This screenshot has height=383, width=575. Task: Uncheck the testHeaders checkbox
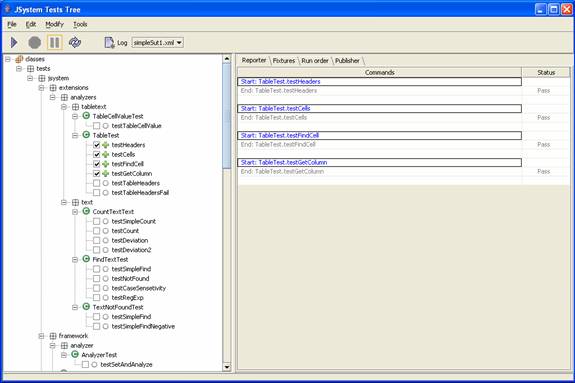coord(96,145)
